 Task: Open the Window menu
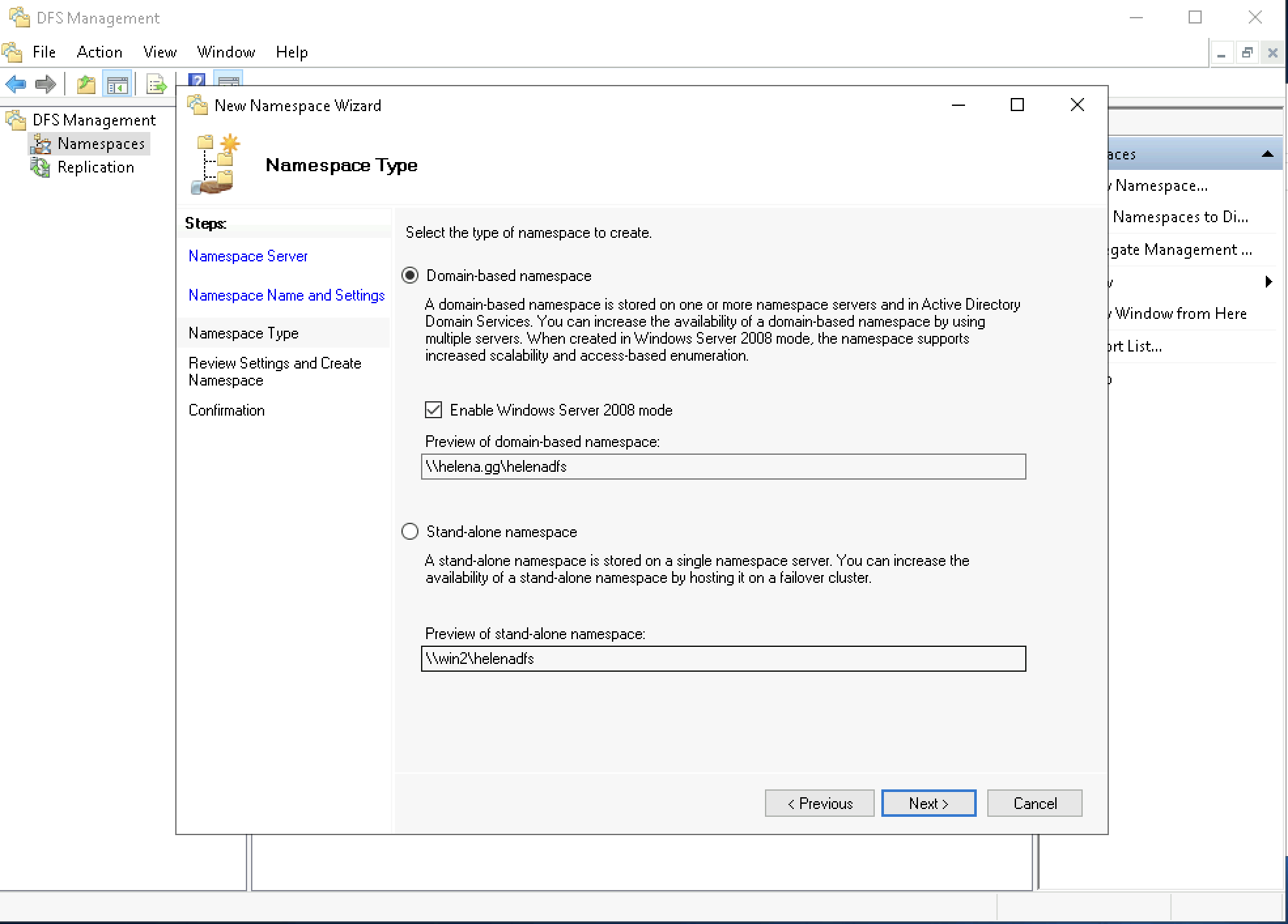tap(226, 52)
